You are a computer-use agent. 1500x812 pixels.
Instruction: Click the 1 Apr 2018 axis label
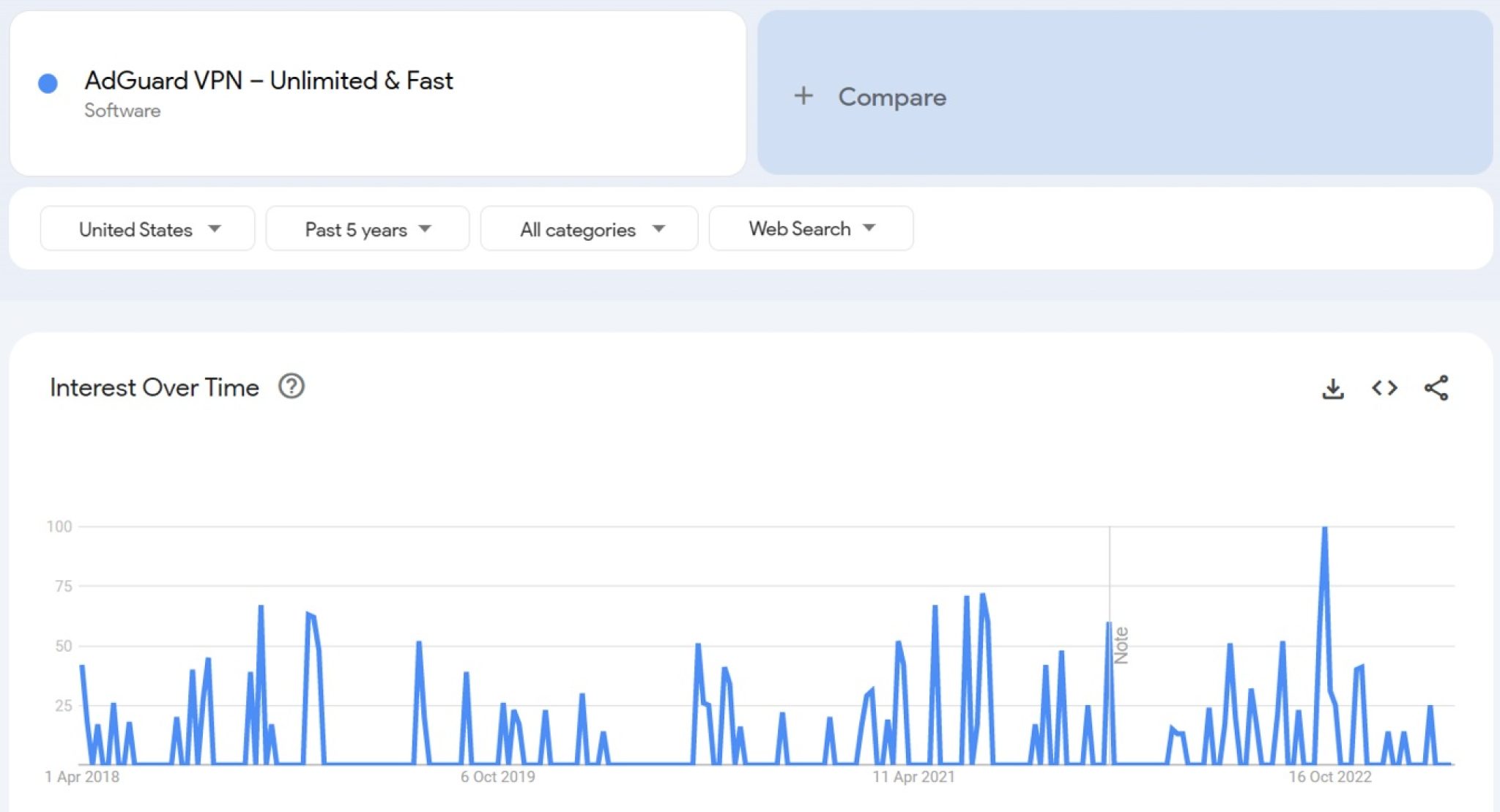pos(82,777)
